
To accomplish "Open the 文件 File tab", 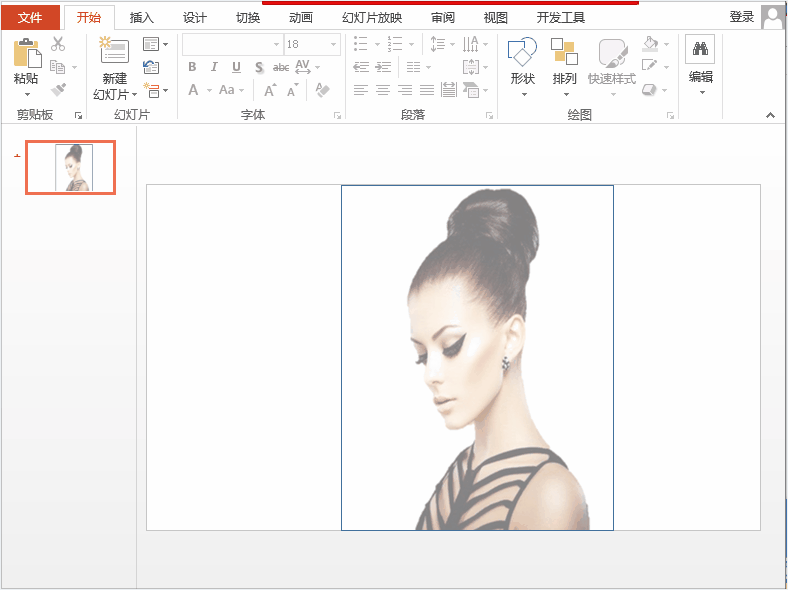I will coord(30,18).
